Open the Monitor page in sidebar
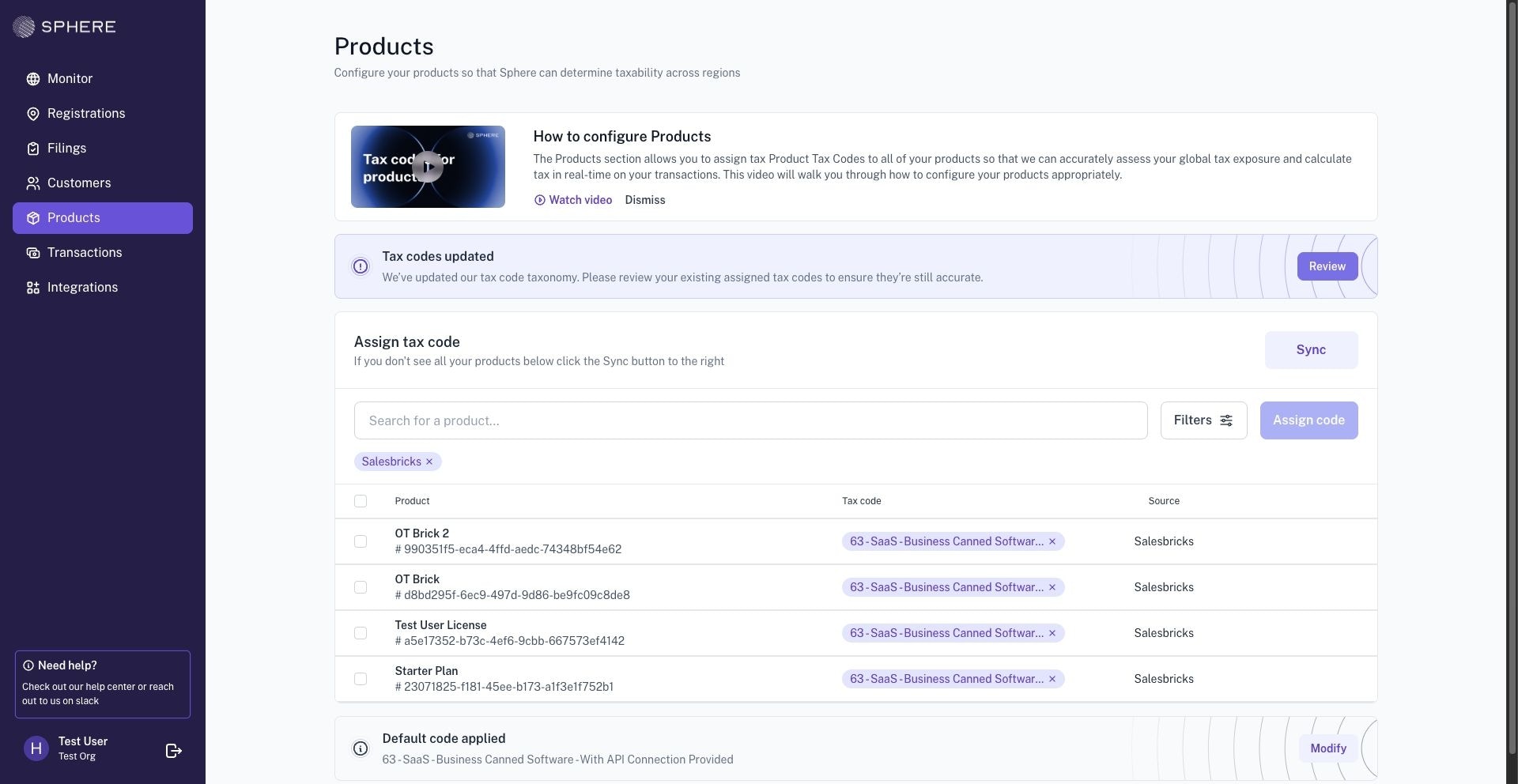The width and height of the screenshot is (1518, 784). pos(70,79)
